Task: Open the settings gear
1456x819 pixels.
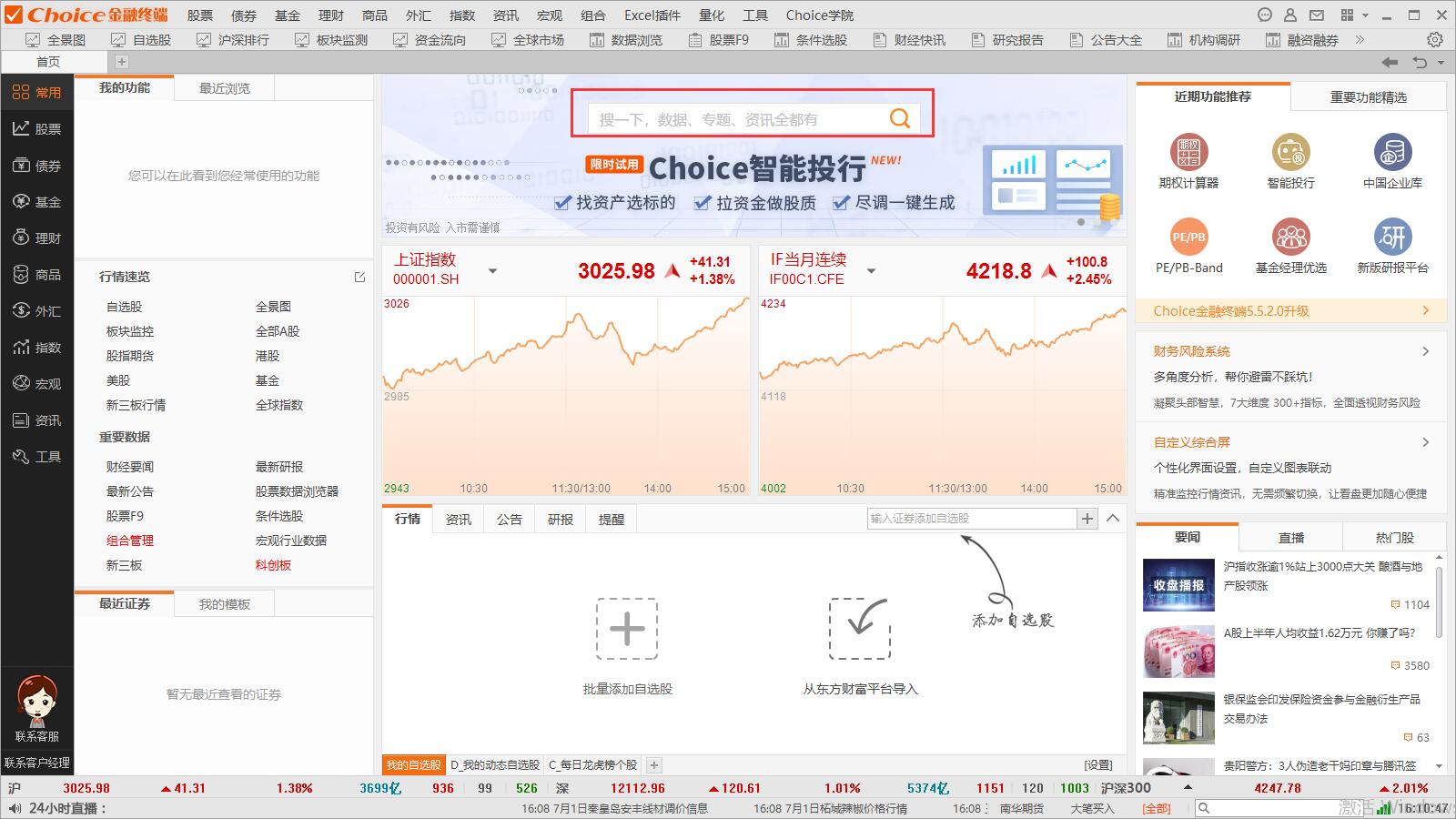Action: point(1435,39)
